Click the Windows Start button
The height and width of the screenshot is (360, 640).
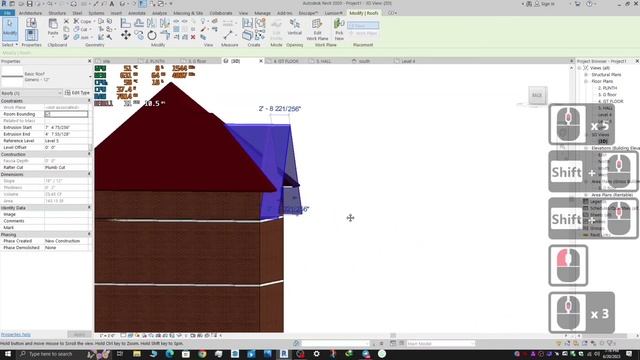7,354
